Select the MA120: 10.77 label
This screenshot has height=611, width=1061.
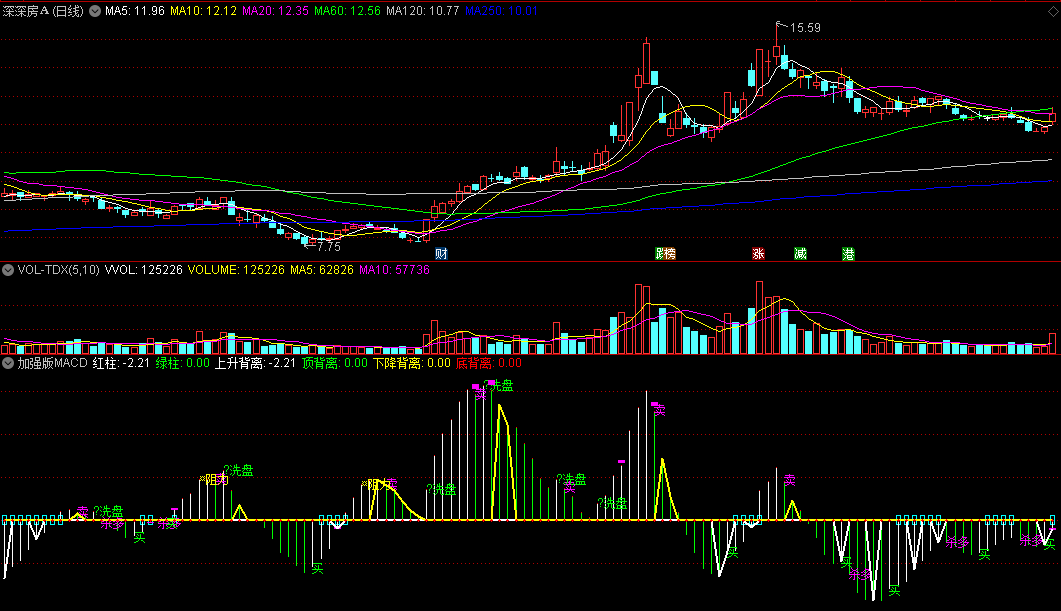422,11
